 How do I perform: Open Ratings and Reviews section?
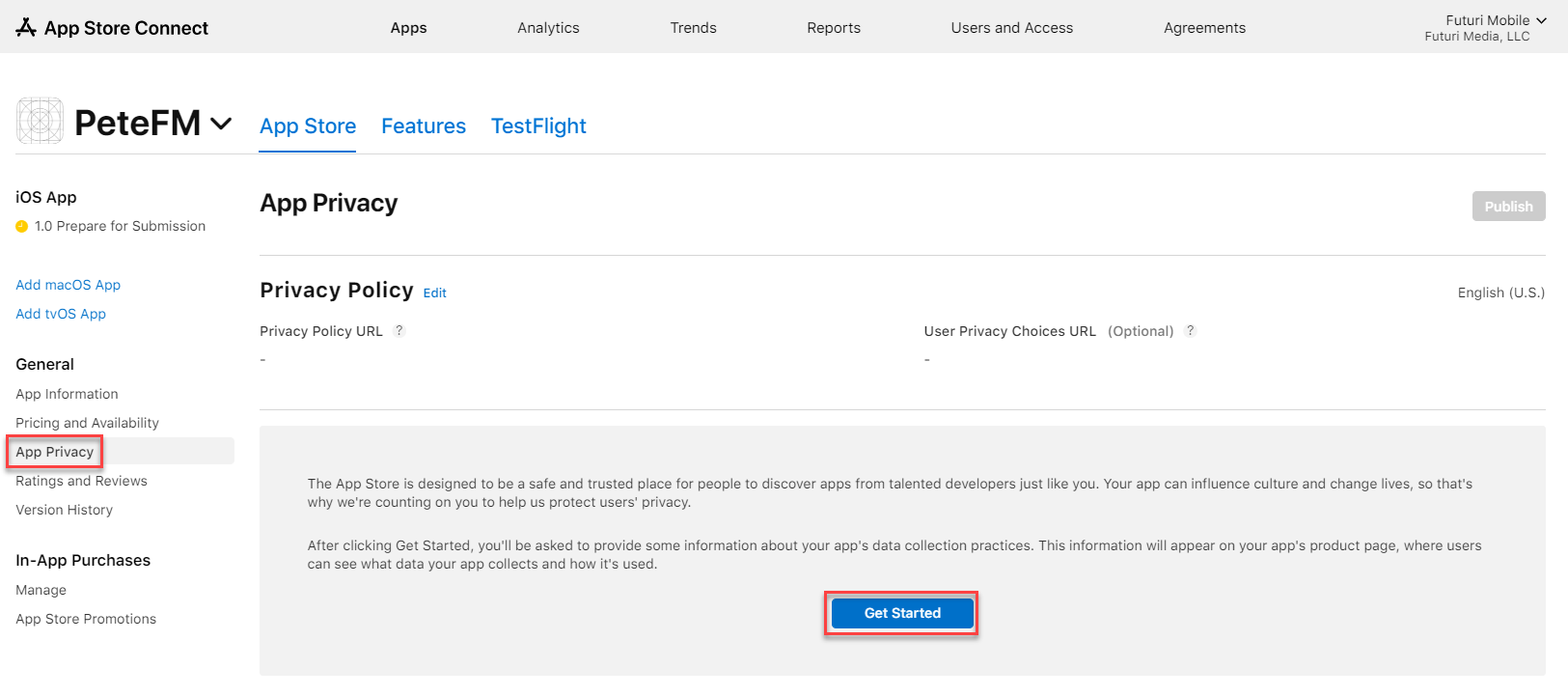81,481
